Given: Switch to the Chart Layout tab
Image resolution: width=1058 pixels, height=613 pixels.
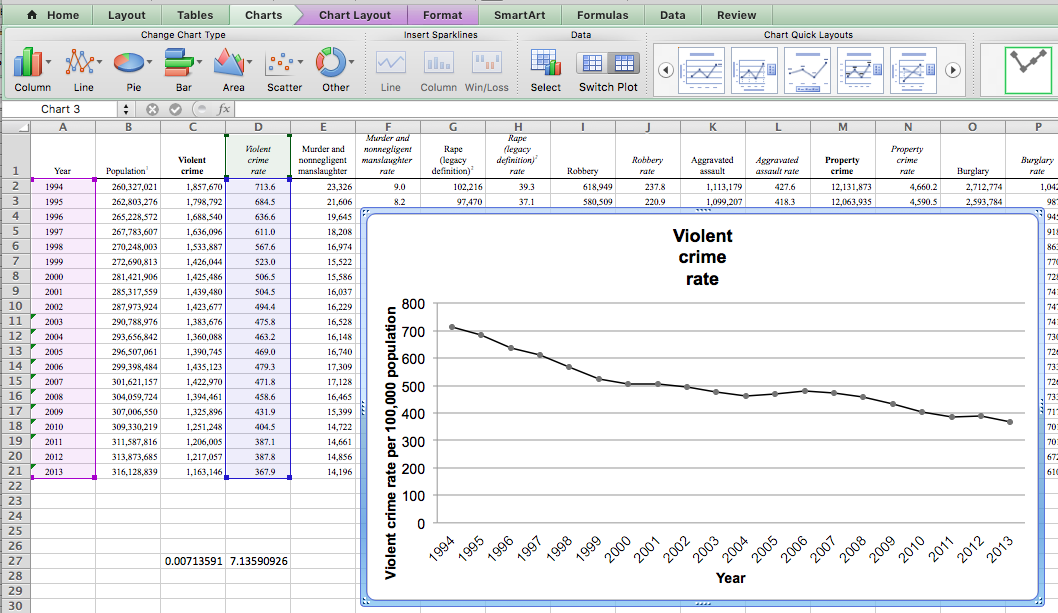Looking at the screenshot, I should click(x=355, y=15).
